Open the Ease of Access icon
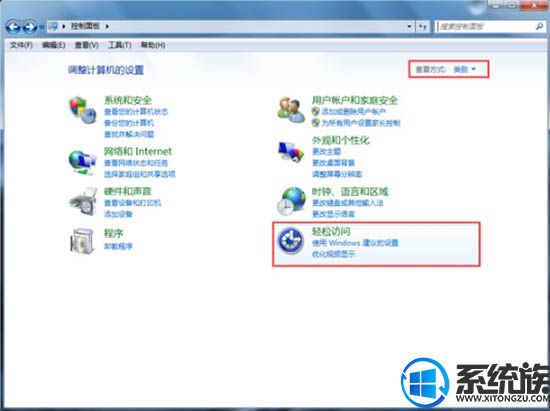Image resolution: width=550 pixels, height=411 pixels. (290, 241)
